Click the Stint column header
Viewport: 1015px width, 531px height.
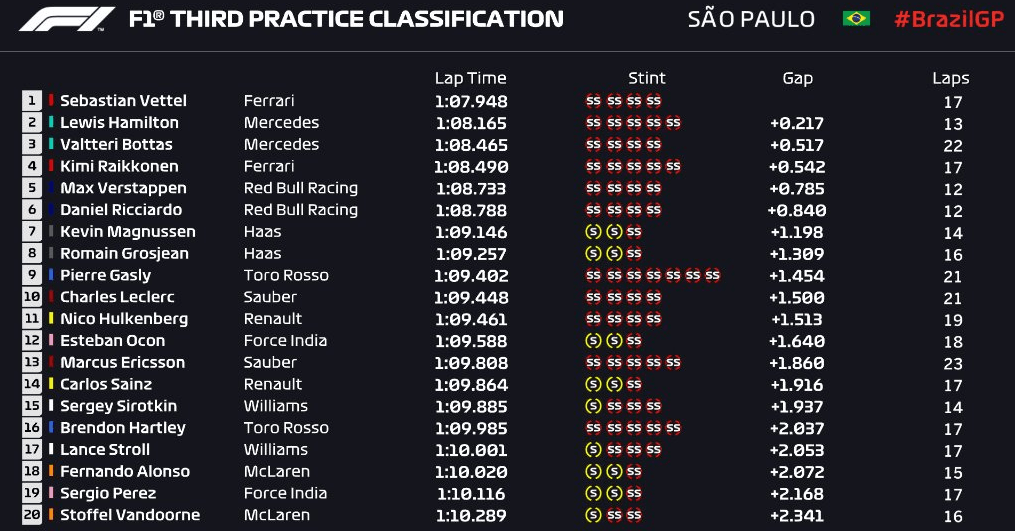(x=647, y=78)
